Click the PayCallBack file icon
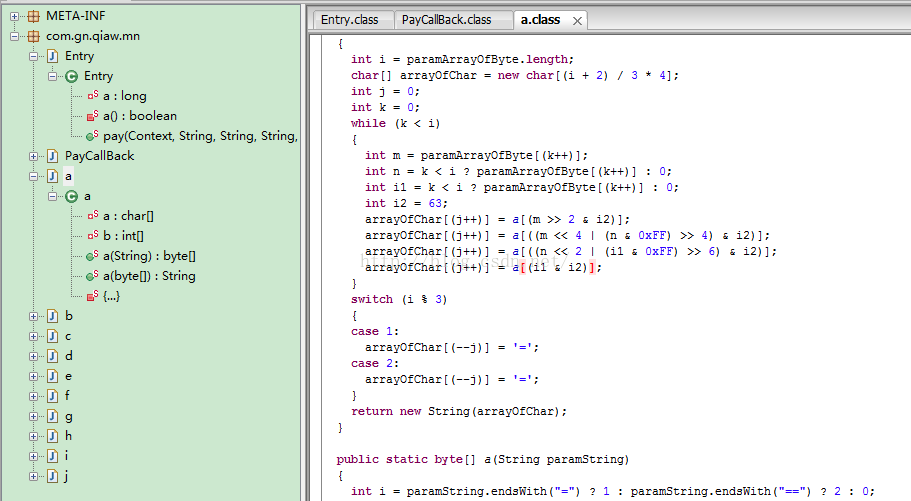 point(53,156)
